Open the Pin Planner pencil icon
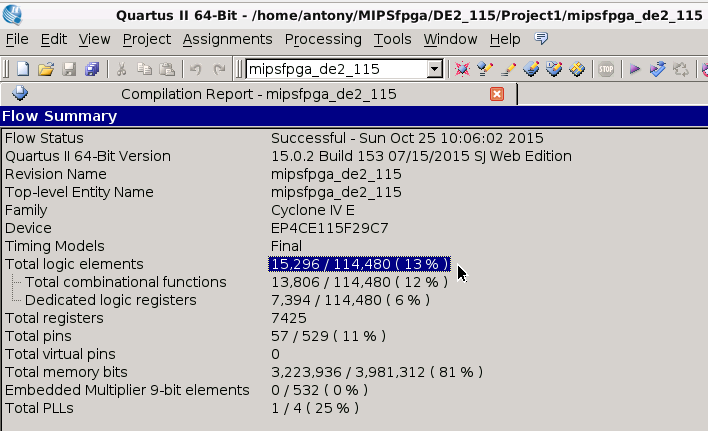Viewport: 708px width, 431px height. point(508,69)
